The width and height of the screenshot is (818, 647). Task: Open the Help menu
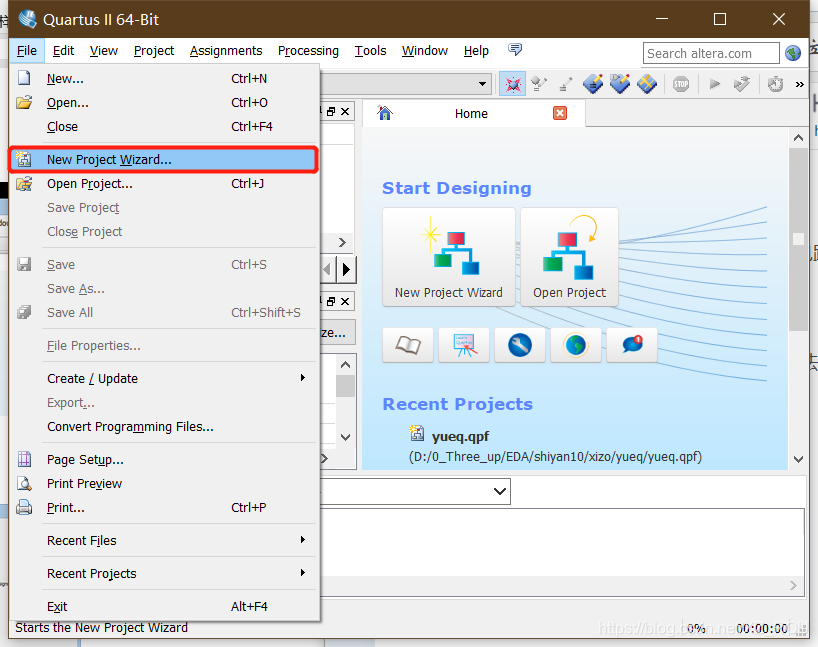coord(476,51)
